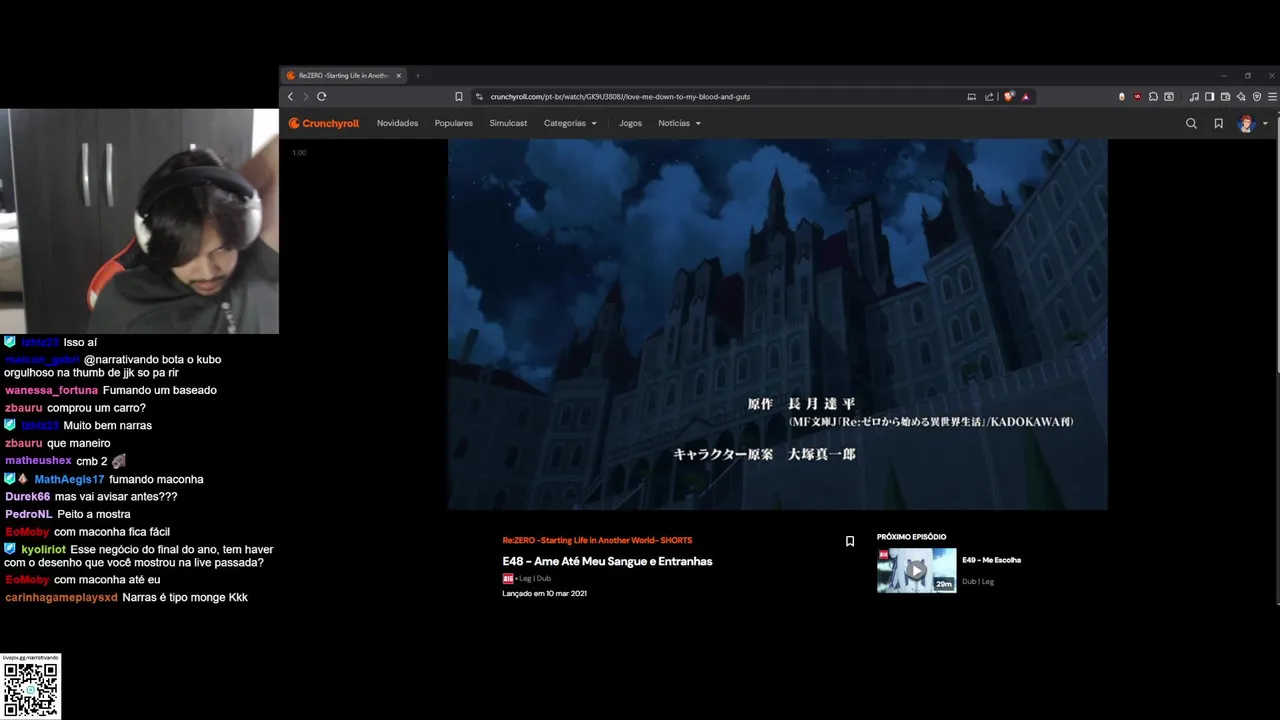Open the extensions puzzle-piece menu
This screenshot has width=1280, height=720.
pyautogui.click(x=1153, y=96)
